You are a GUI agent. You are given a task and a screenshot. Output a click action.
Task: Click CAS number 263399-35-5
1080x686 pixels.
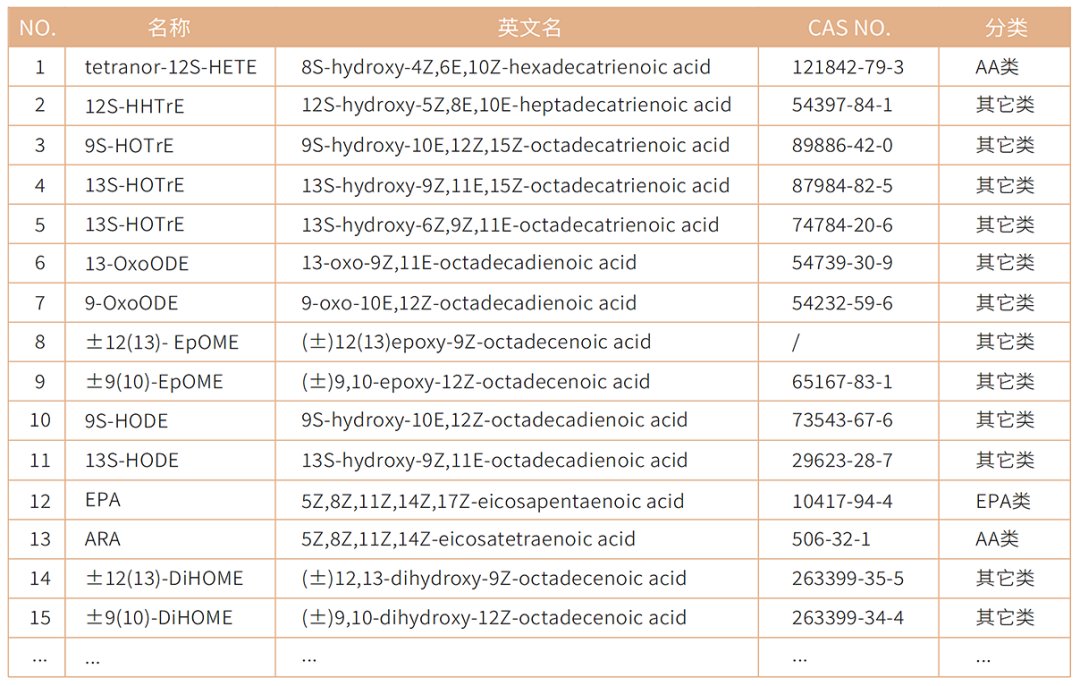pos(847,579)
